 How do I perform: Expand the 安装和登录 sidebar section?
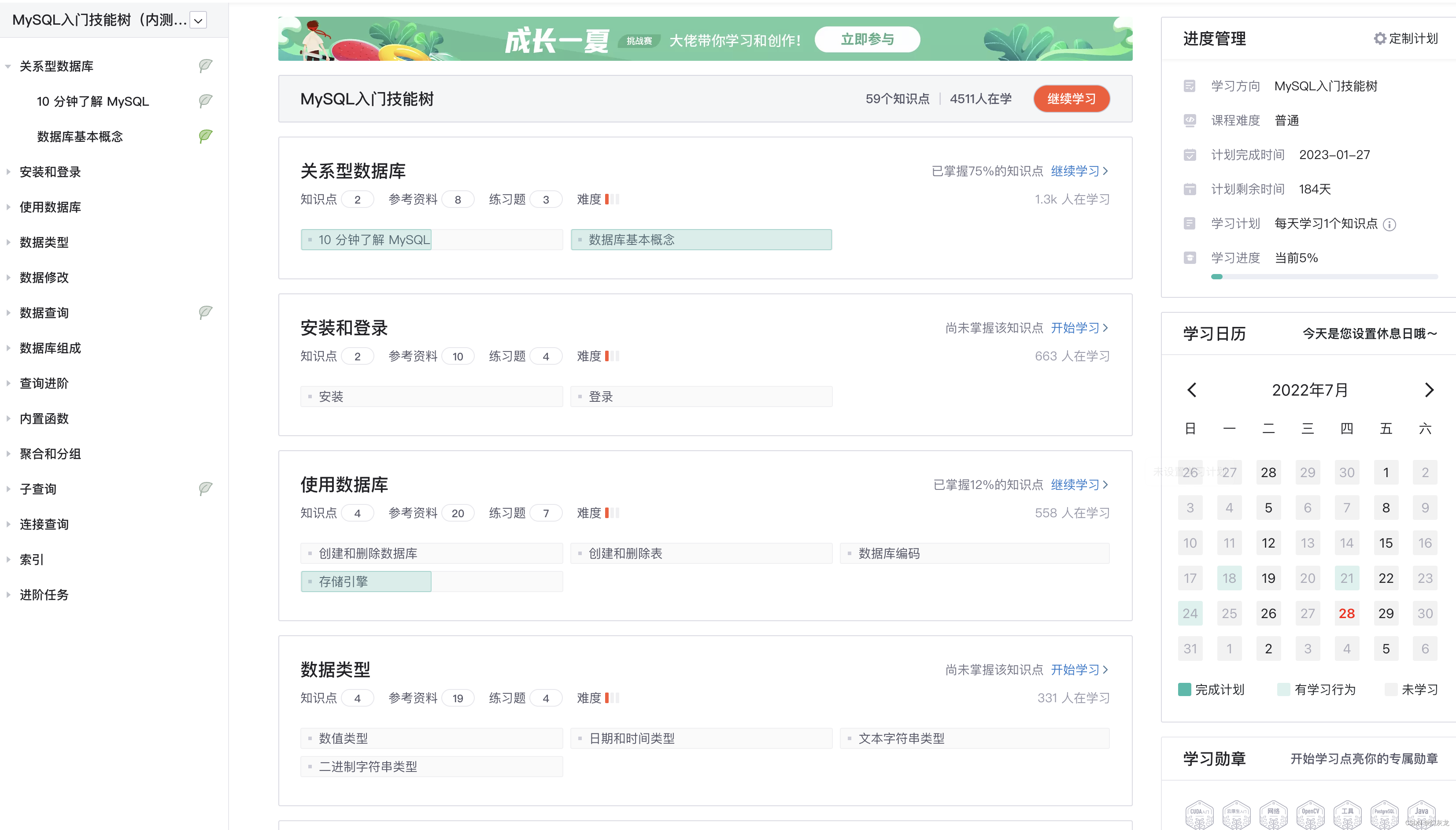click(50, 171)
